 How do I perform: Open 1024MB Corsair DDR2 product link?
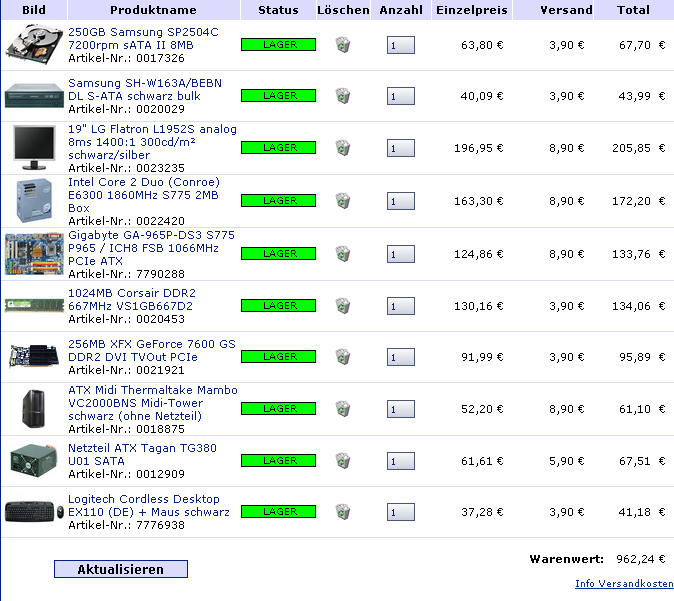pyautogui.click(x=132, y=299)
